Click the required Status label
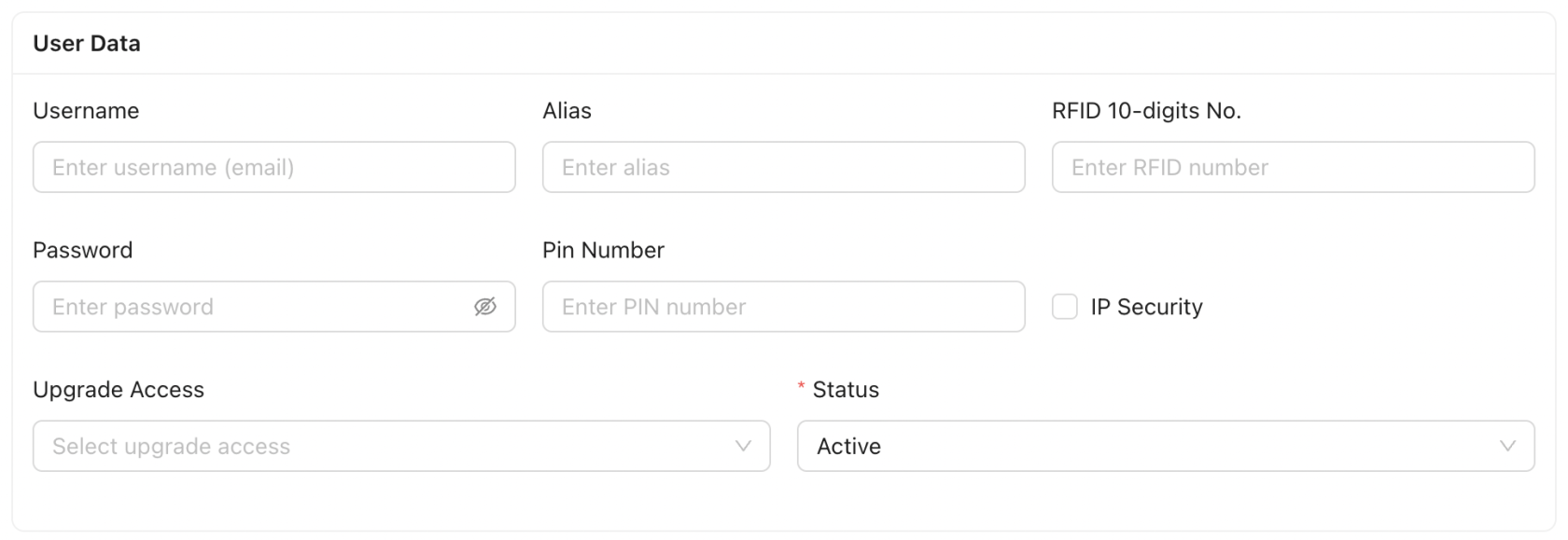Screen dimensions: 1568x540 click(846, 390)
